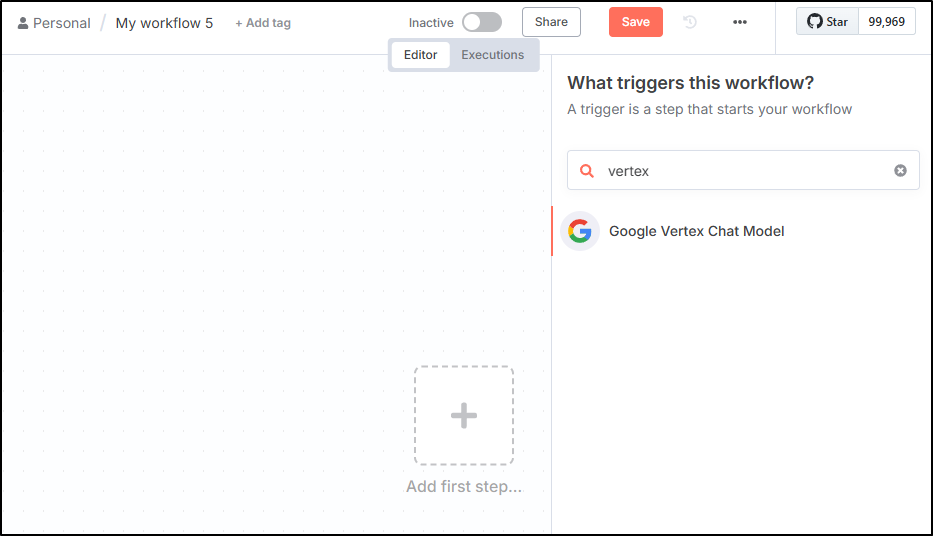Clear the vertex search text
Screen dimensions: 933x536
tap(900, 171)
